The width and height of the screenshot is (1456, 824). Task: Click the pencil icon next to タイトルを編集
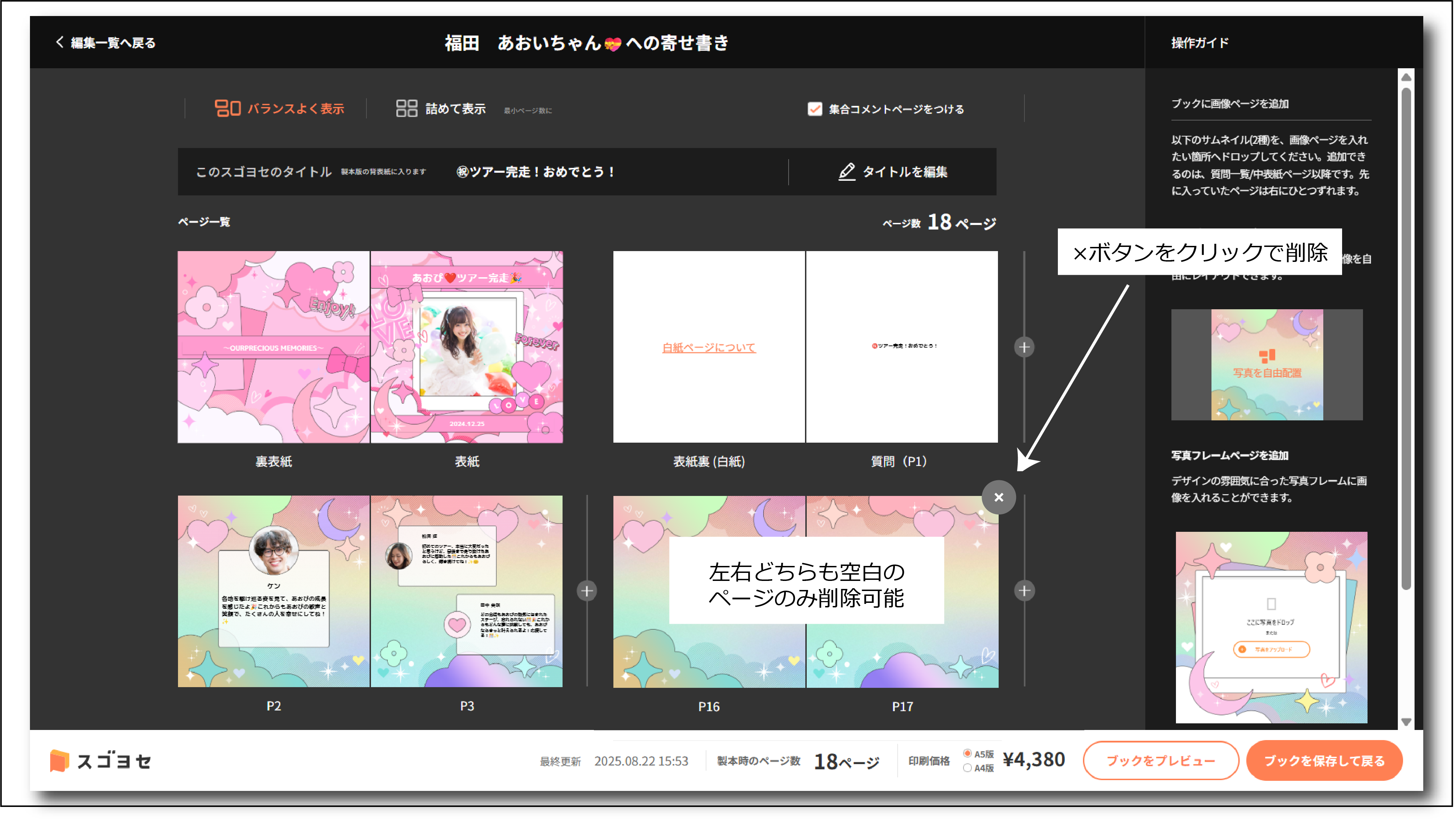pyautogui.click(x=847, y=172)
